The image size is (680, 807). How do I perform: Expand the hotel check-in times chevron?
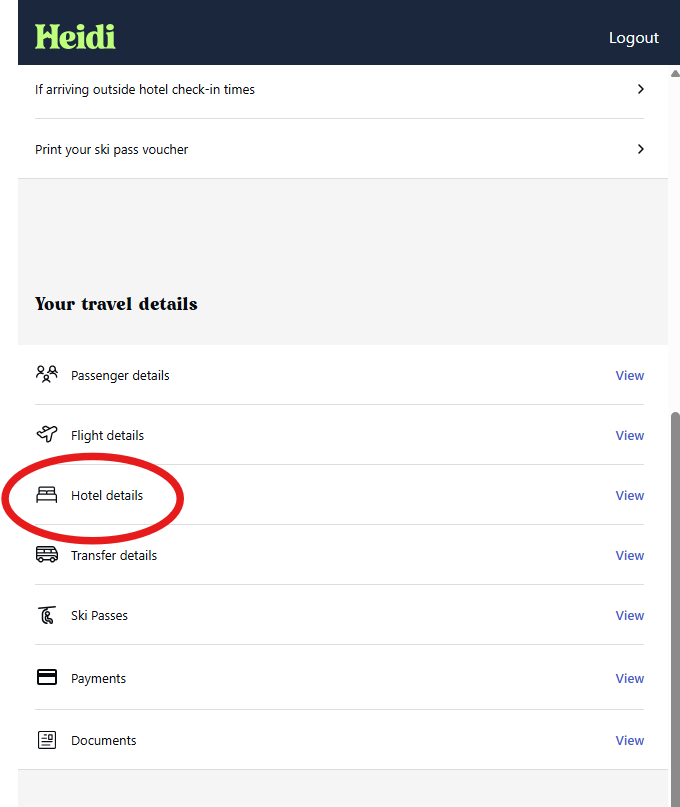pyautogui.click(x=640, y=89)
